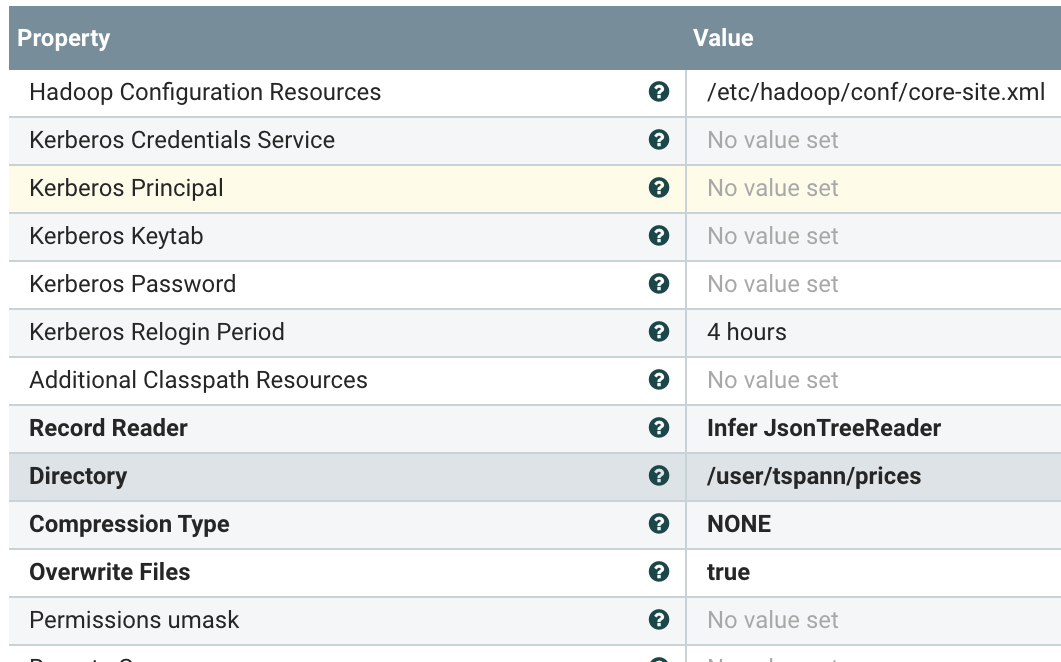Open Compression Type value NONE
Image resolution: width=1061 pixels, height=662 pixels.
[739, 524]
